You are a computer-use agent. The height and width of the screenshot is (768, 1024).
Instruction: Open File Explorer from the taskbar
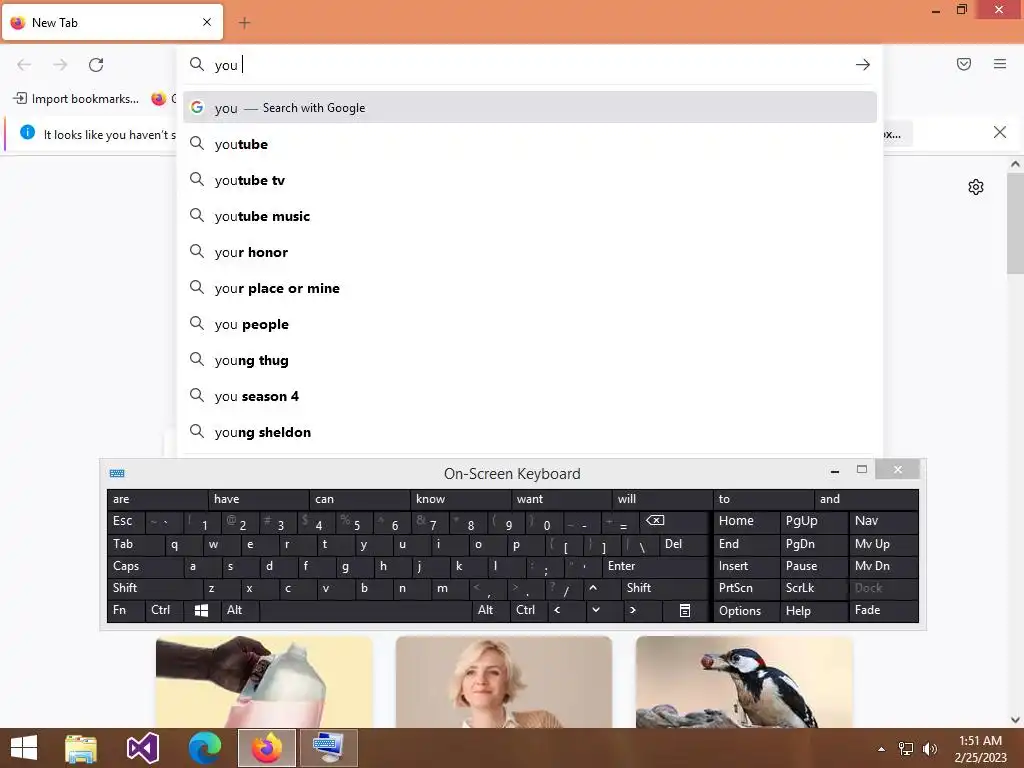pos(80,748)
